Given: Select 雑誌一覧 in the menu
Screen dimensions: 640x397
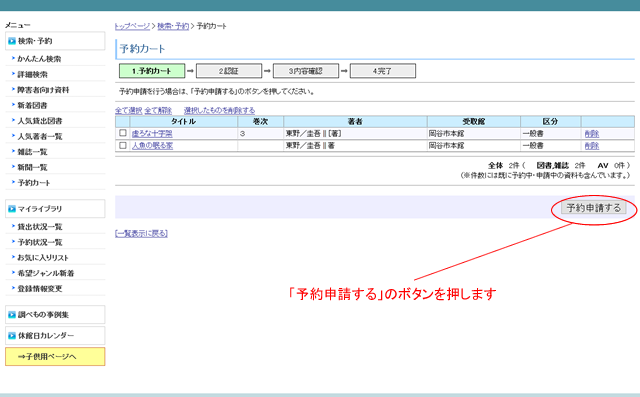Looking at the screenshot, I should (x=32, y=152).
